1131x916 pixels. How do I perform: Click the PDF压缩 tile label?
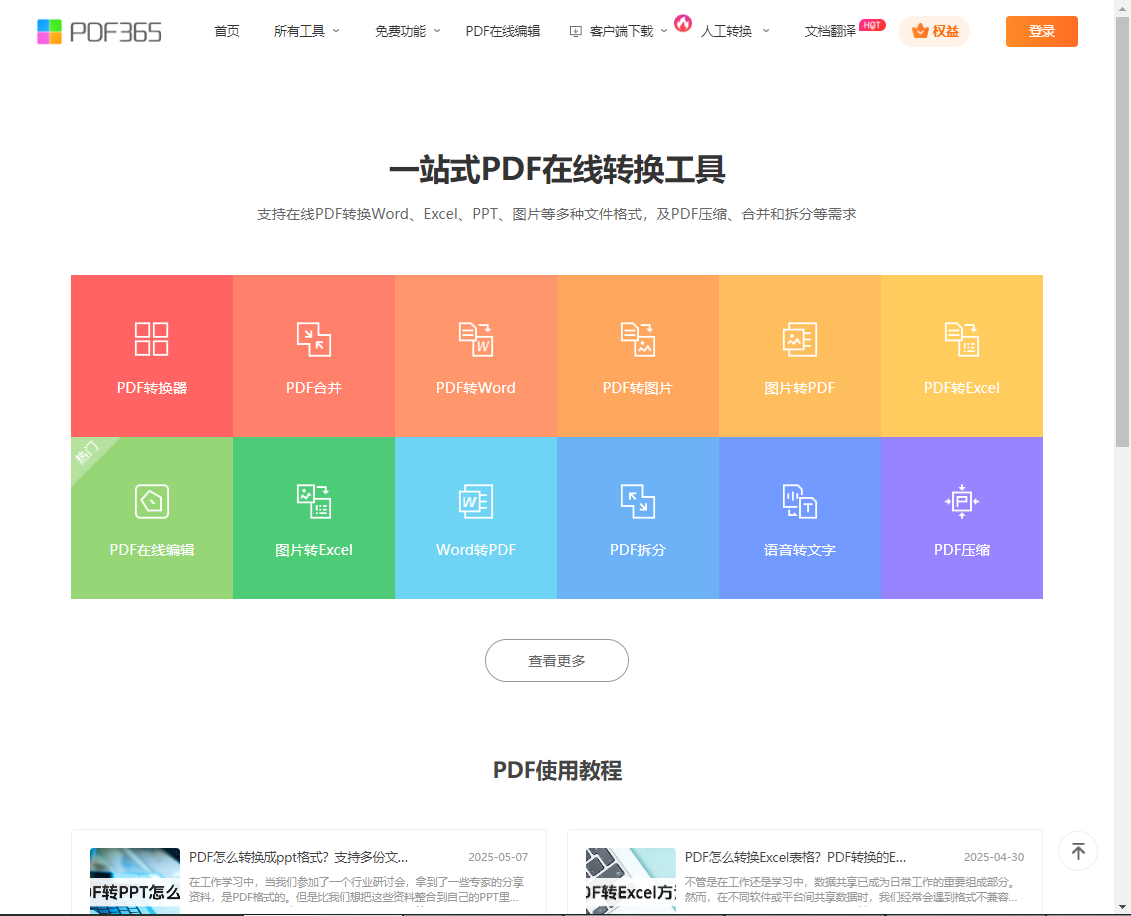[961, 550]
